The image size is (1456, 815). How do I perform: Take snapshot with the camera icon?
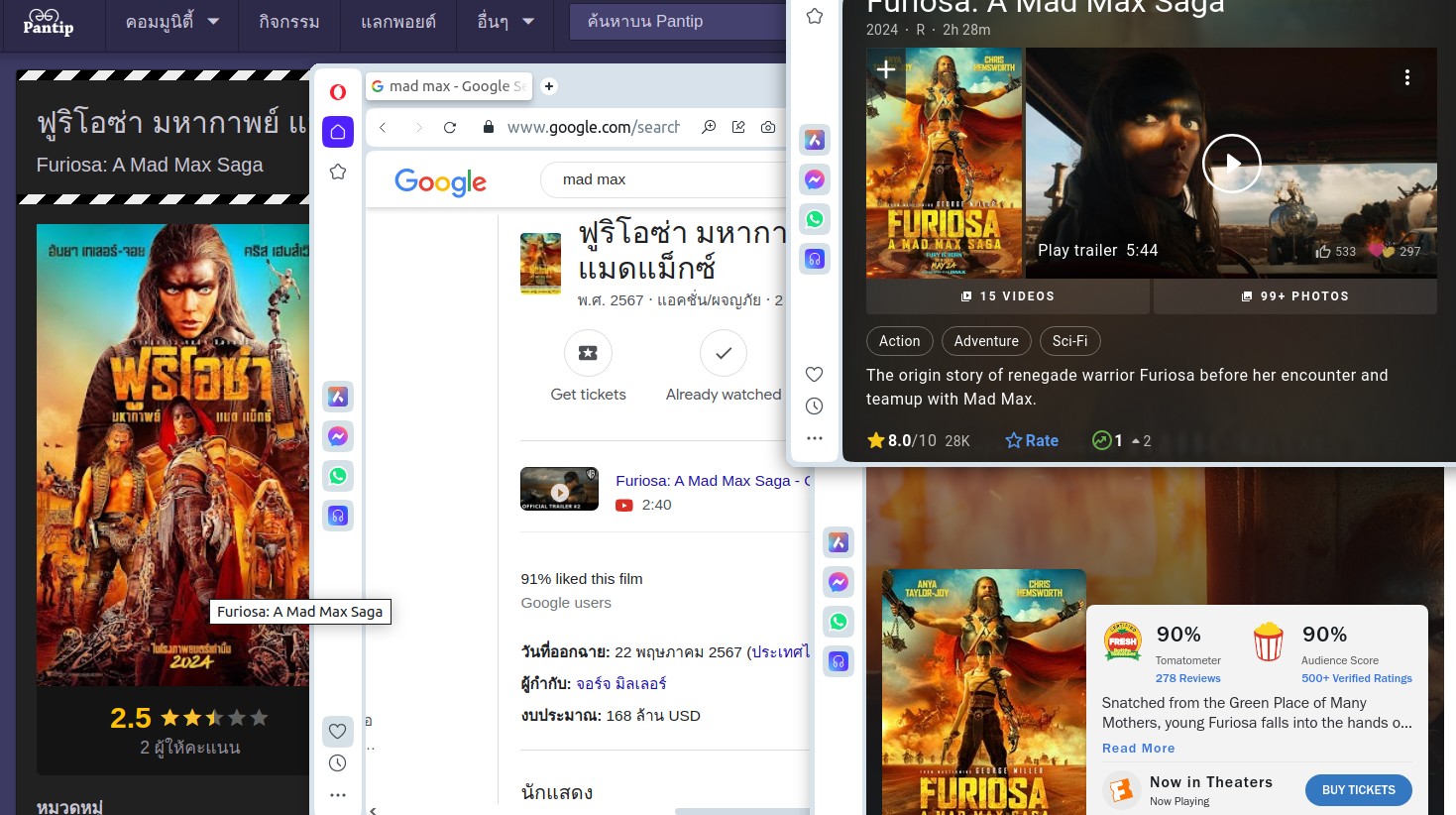coord(768,127)
